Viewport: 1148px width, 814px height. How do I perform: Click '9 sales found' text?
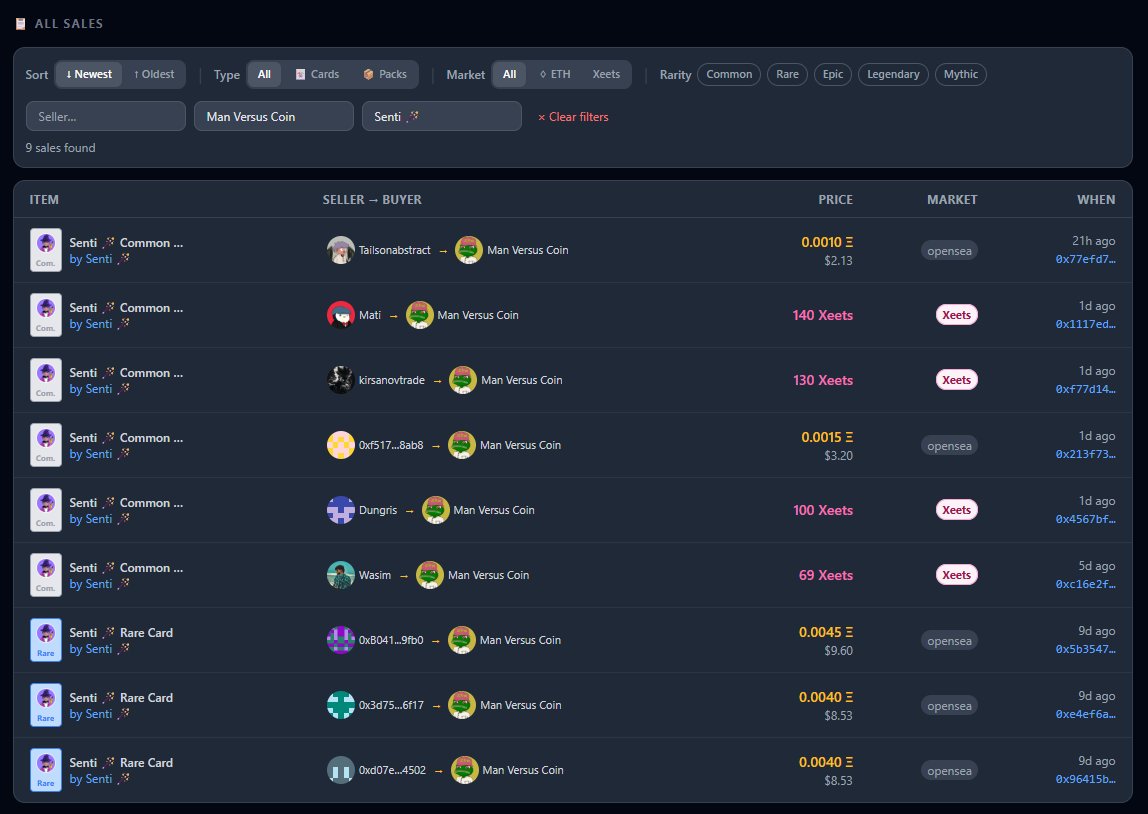(61, 148)
